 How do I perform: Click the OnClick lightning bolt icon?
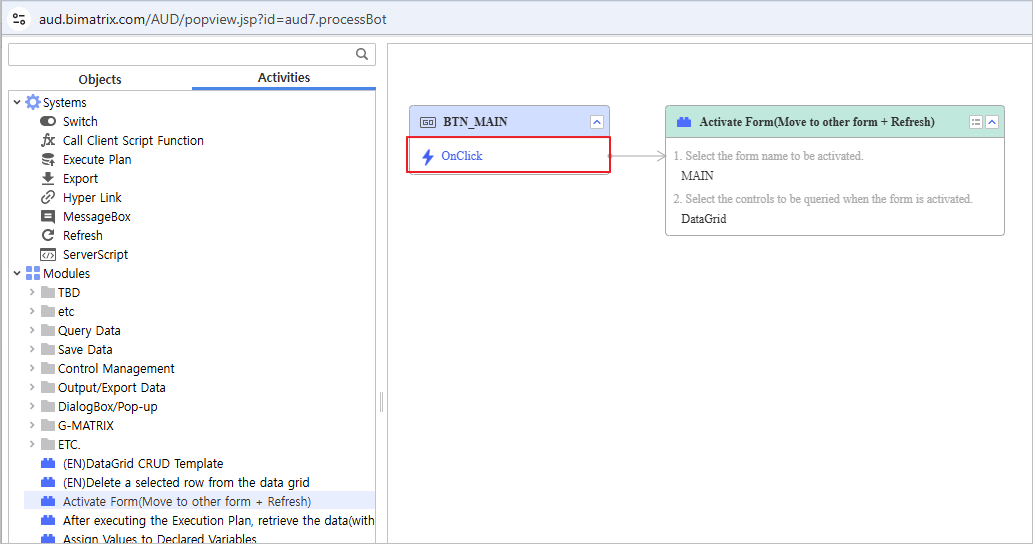click(428, 156)
